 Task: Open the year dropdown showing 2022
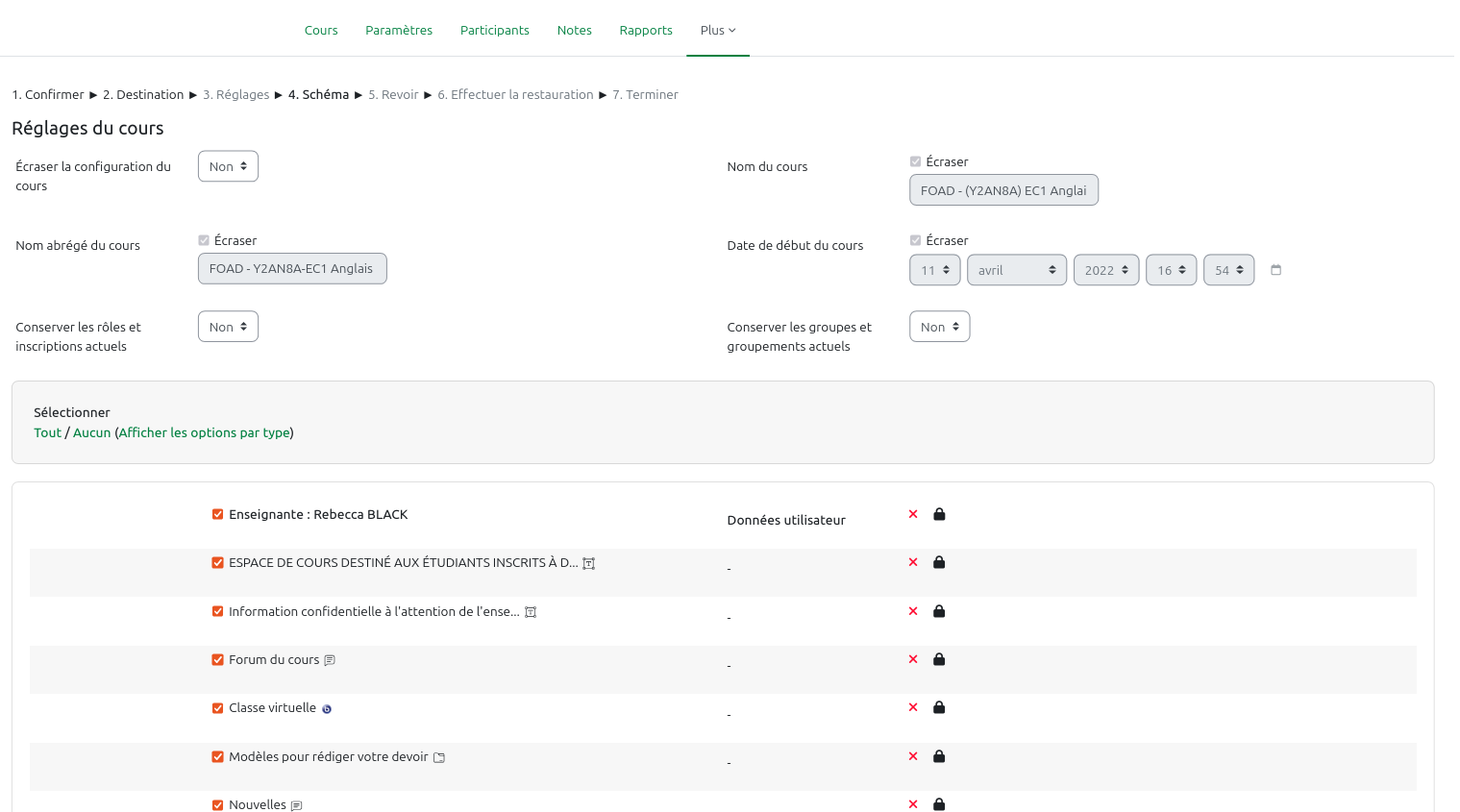(1105, 270)
